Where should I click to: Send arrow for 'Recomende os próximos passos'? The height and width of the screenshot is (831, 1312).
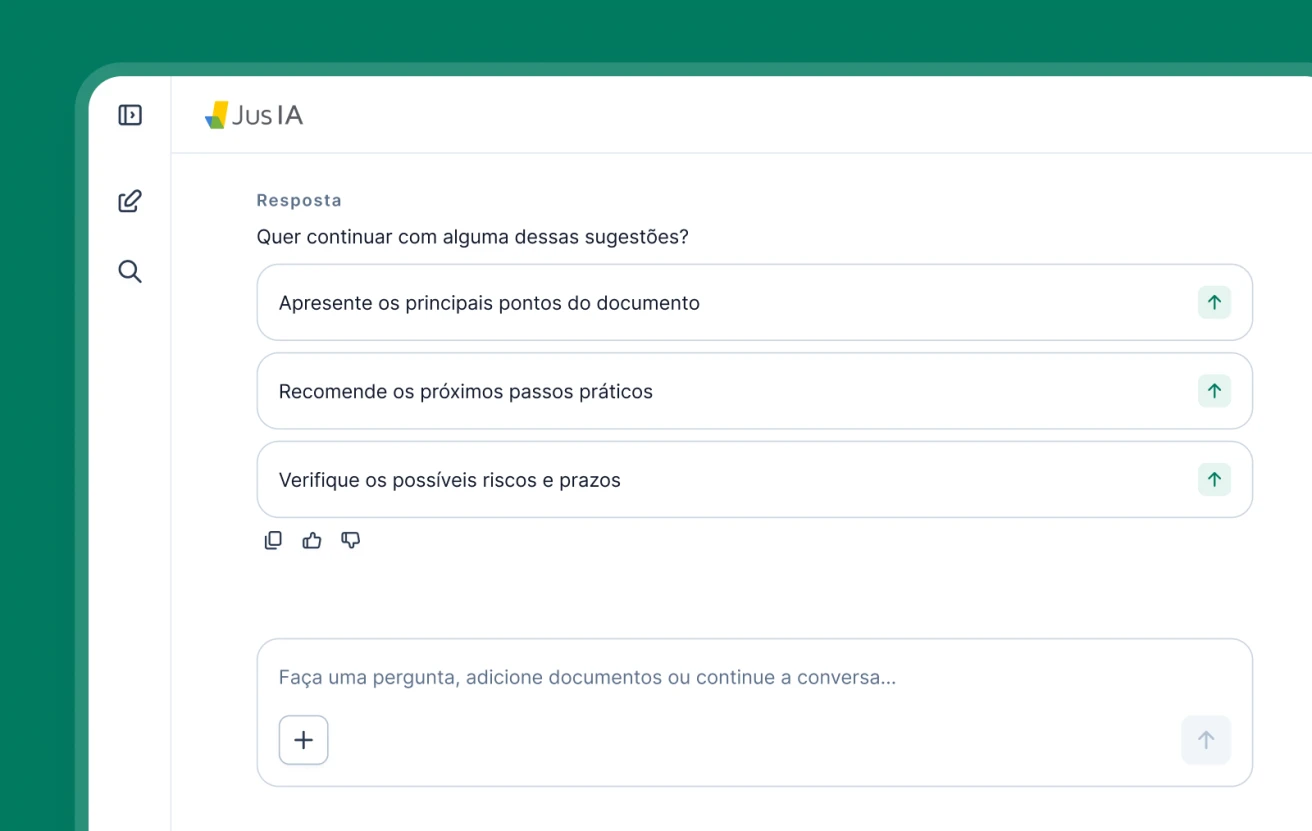click(1214, 391)
